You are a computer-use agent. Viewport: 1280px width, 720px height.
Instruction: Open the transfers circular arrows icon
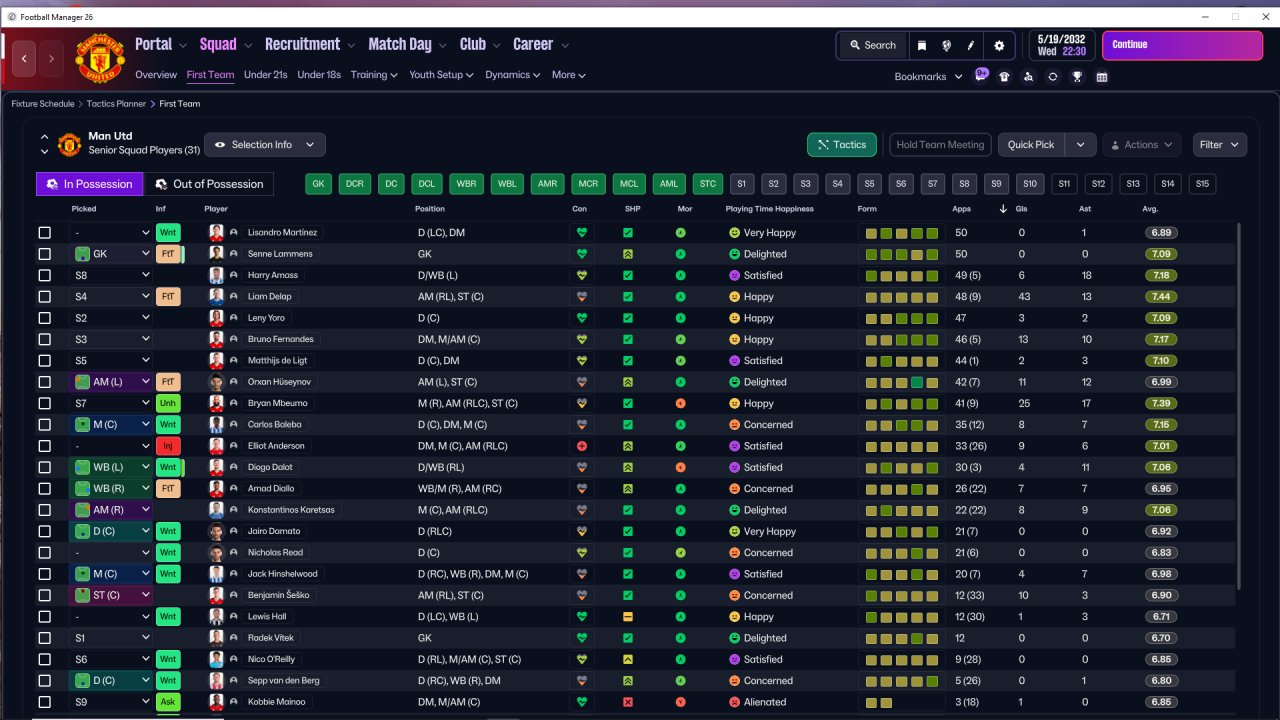[1053, 76]
